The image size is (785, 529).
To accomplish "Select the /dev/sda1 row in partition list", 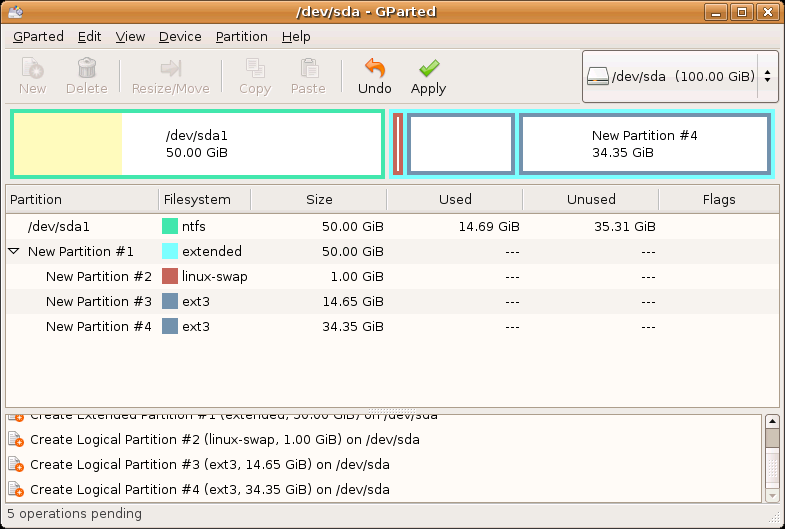I will click(392, 226).
